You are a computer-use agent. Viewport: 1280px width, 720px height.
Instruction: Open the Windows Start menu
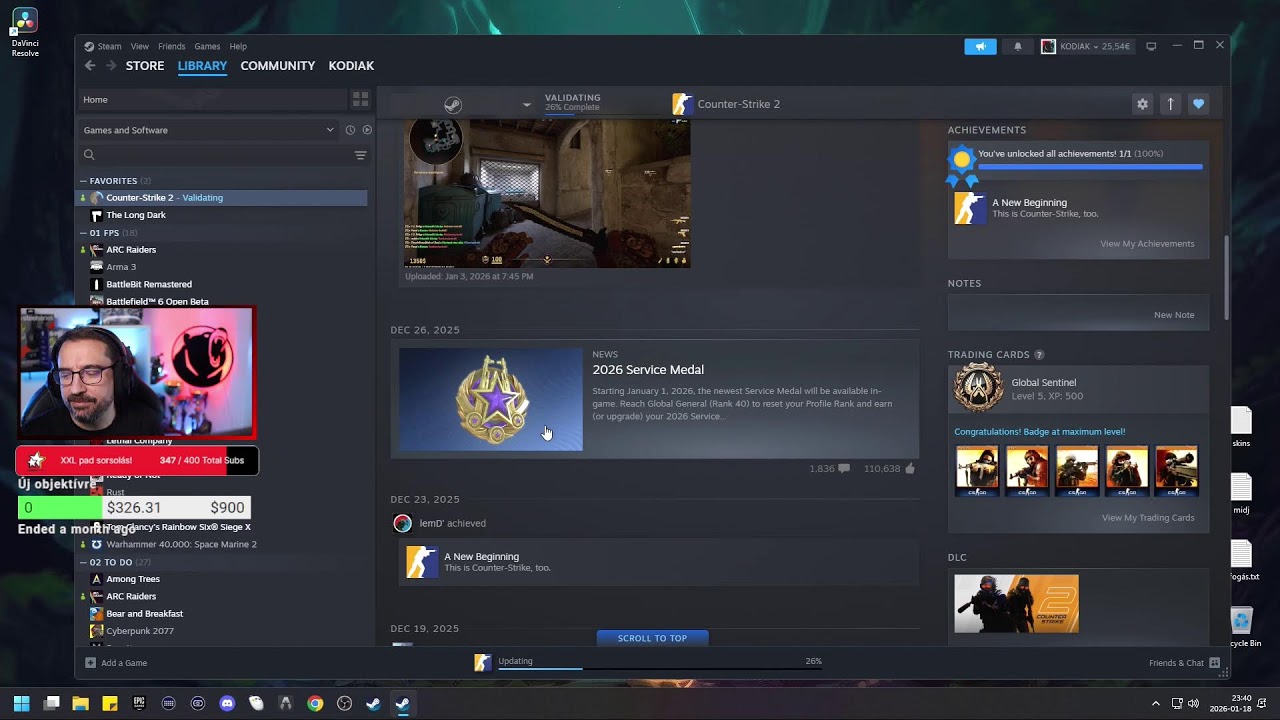(21, 703)
